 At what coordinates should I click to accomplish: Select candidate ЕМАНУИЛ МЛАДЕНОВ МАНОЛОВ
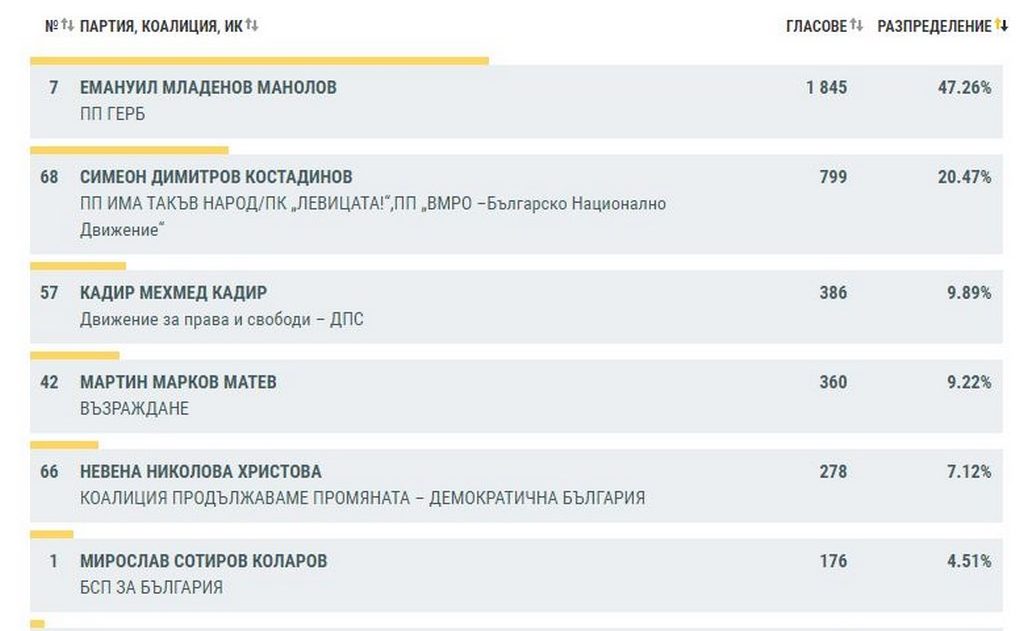[x=208, y=88]
